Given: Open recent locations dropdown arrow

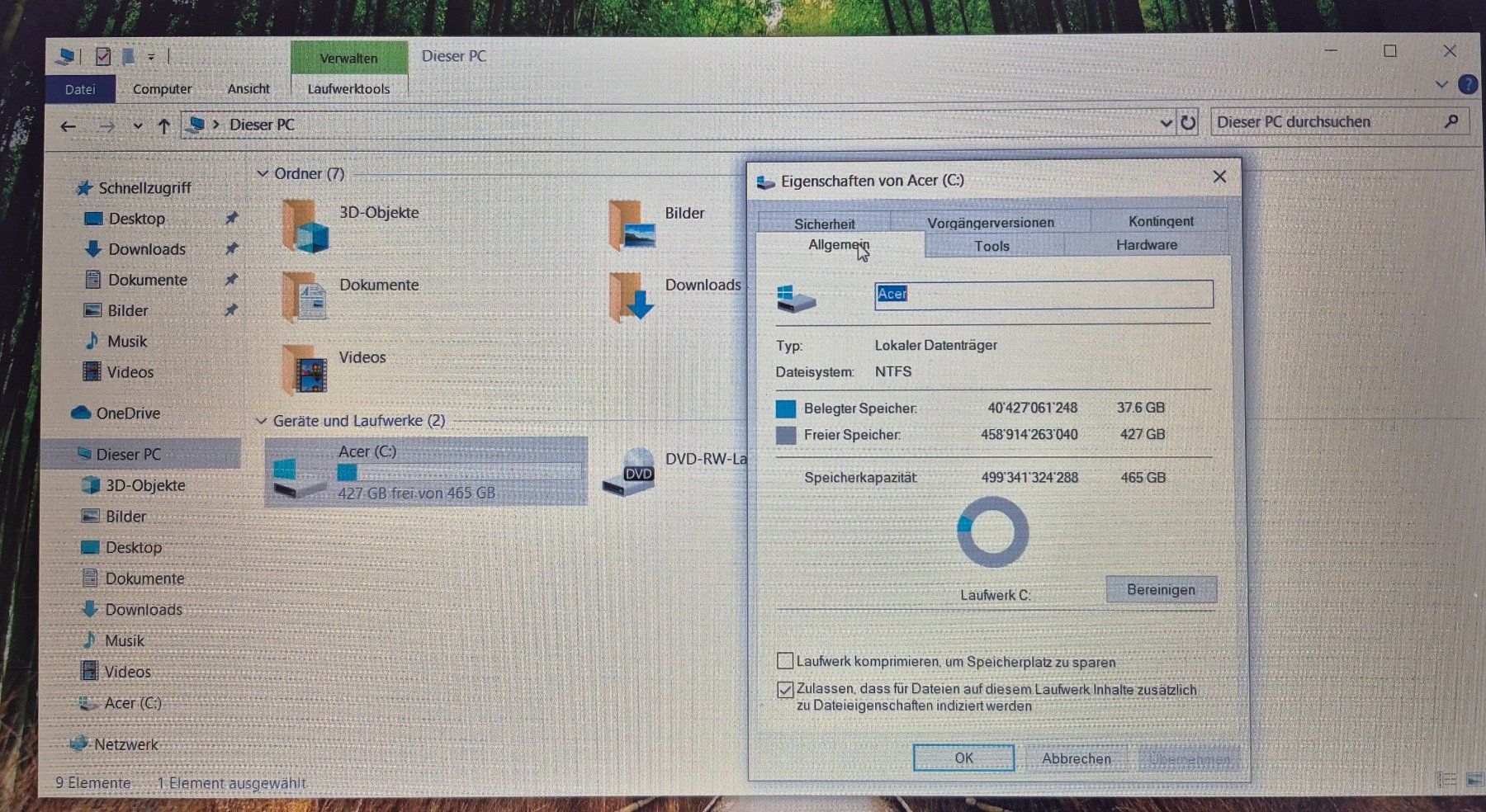Looking at the screenshot, I should (137, 126).
